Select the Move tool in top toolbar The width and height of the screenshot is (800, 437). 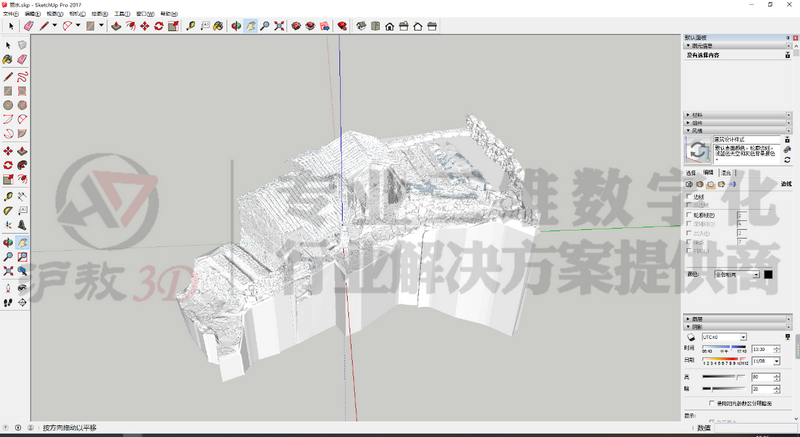[x=145, y=26]
